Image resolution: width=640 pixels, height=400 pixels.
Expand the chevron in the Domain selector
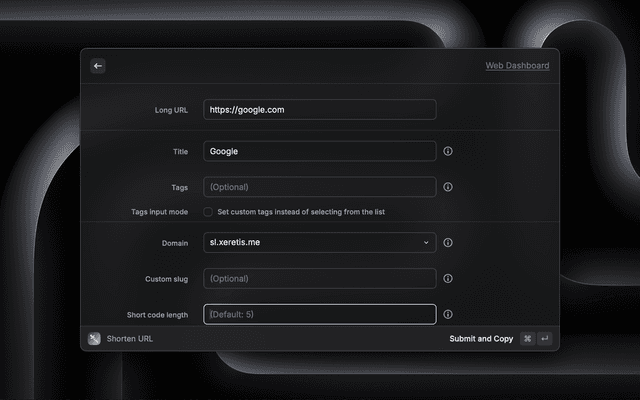tap(426, 242)
